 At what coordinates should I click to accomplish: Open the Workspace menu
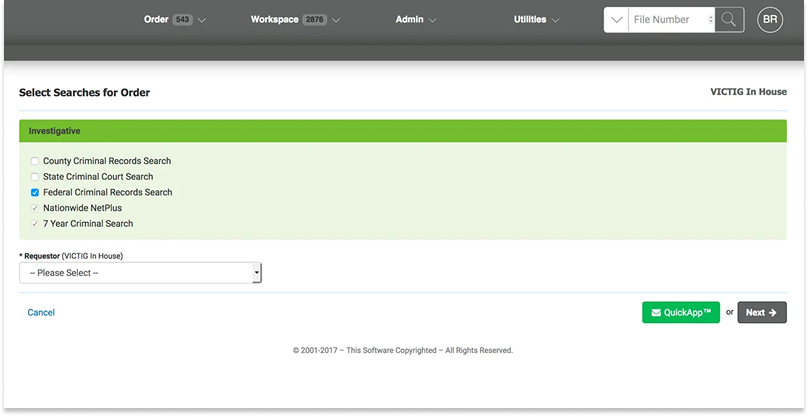coord(295,20)
